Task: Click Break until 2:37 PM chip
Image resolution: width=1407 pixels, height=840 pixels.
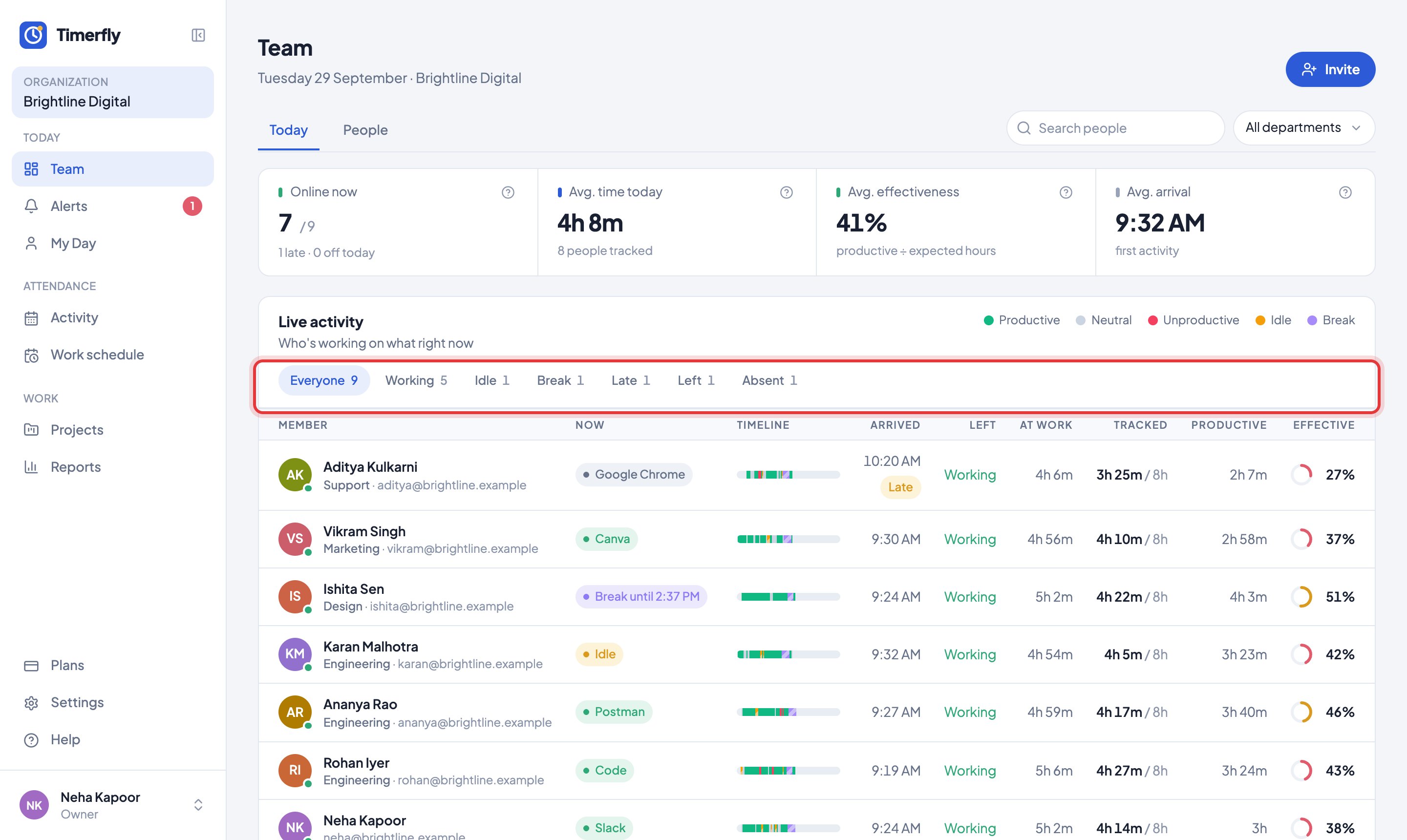Action: coord(641,597)
